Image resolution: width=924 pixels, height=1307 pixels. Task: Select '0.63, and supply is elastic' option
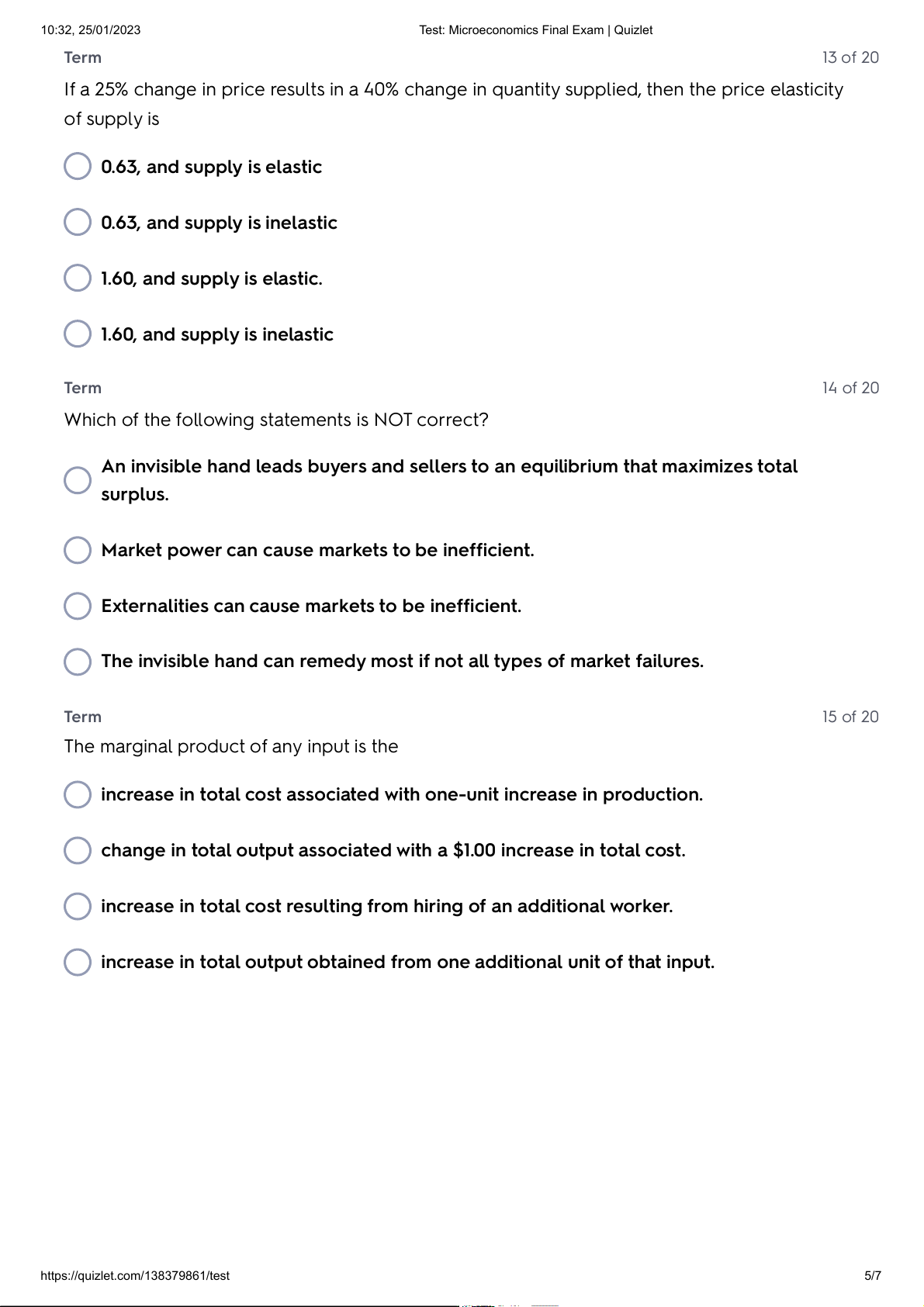(78, 166)
